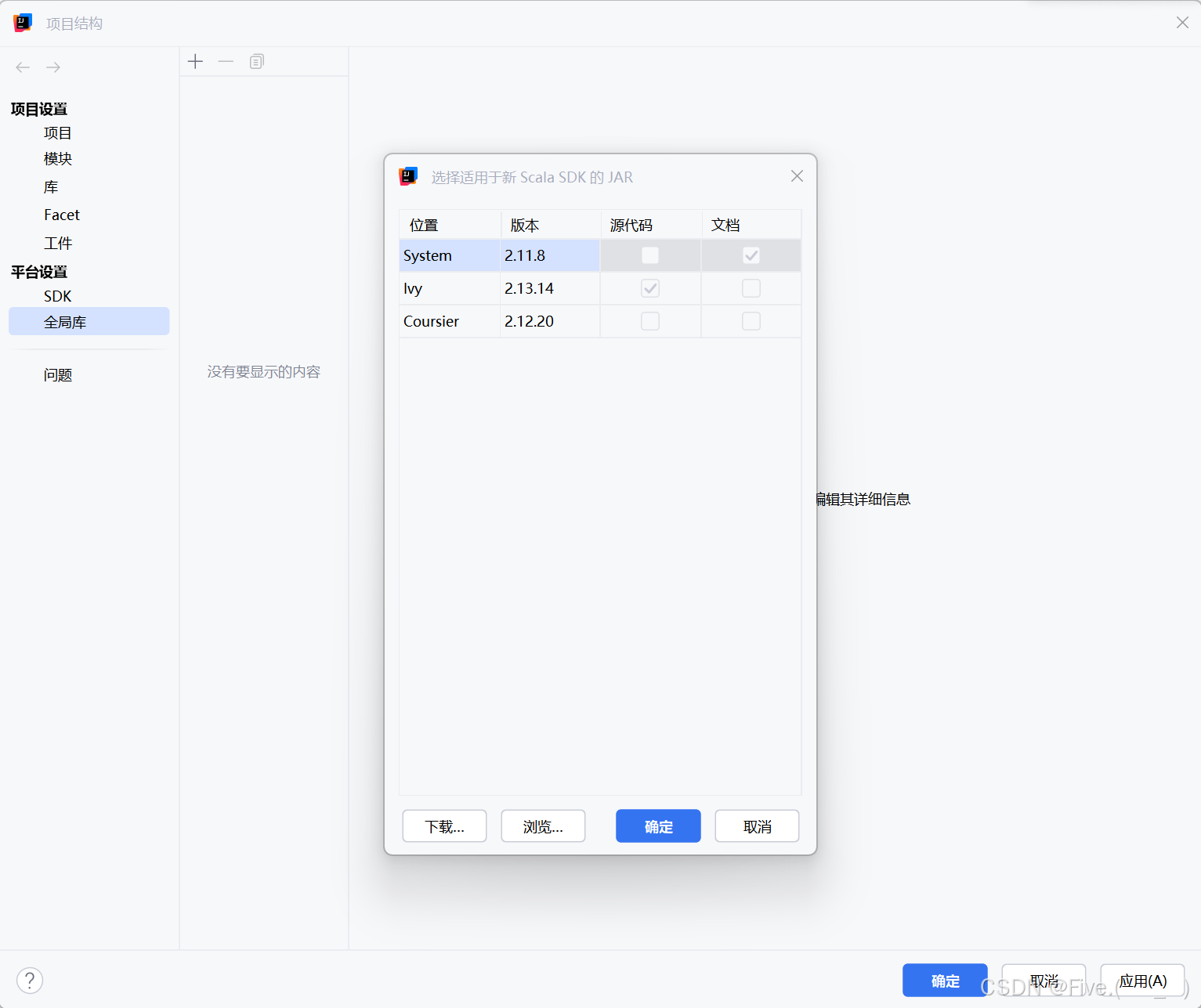The width and height of the screenshot is (1201, 1008).
Task: Sort by the 位置 column header
Action: [x=450, y=225]
